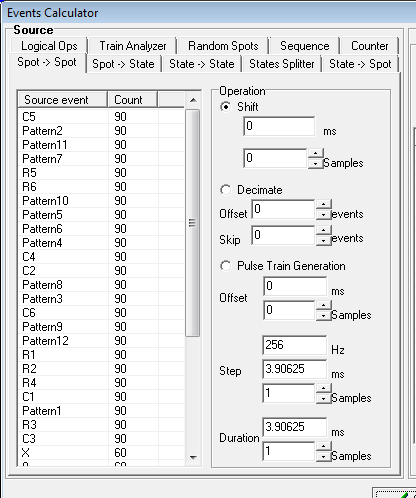Select the R6 source event
This screenshot has height=498, width=416.
click(x=101, y=187)
